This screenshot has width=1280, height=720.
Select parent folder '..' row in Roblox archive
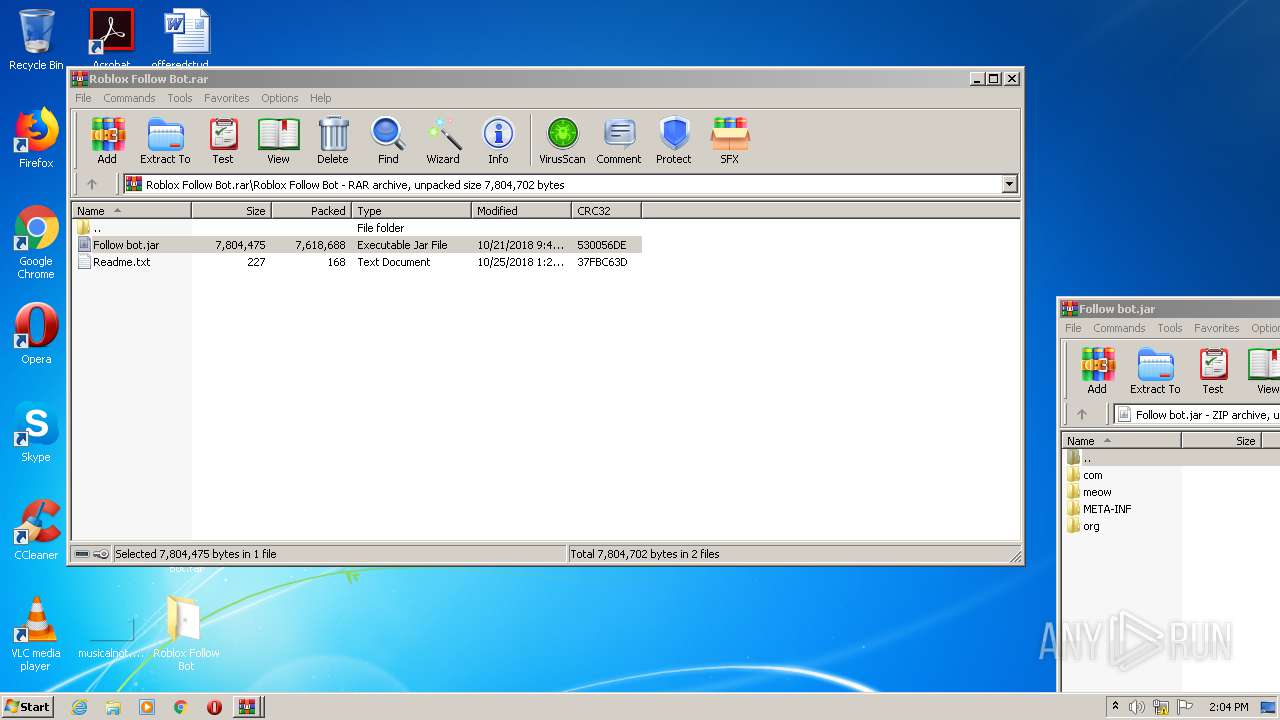(x=357, y=228)
